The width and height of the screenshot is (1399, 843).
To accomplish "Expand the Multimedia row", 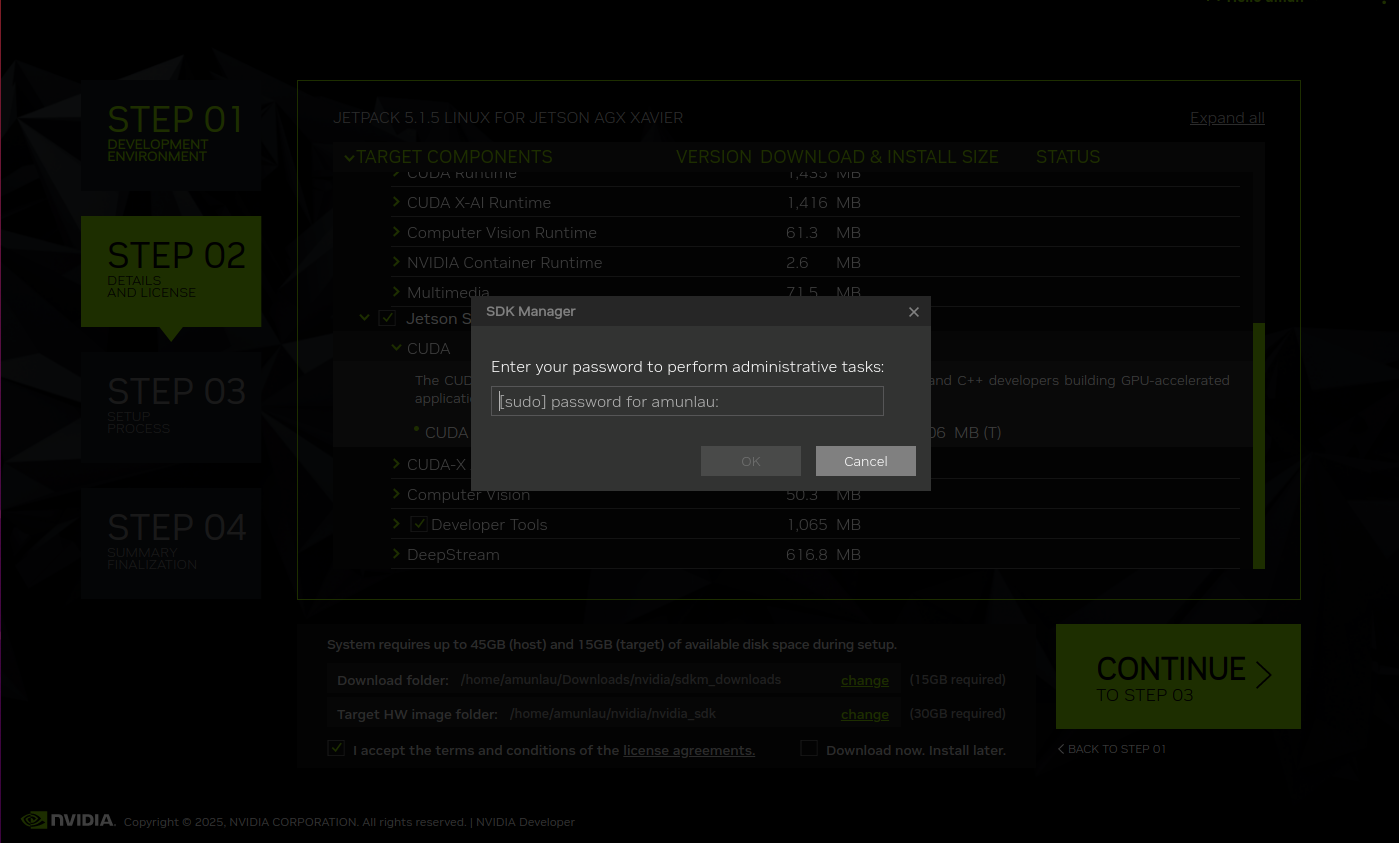I will point(397,292).
